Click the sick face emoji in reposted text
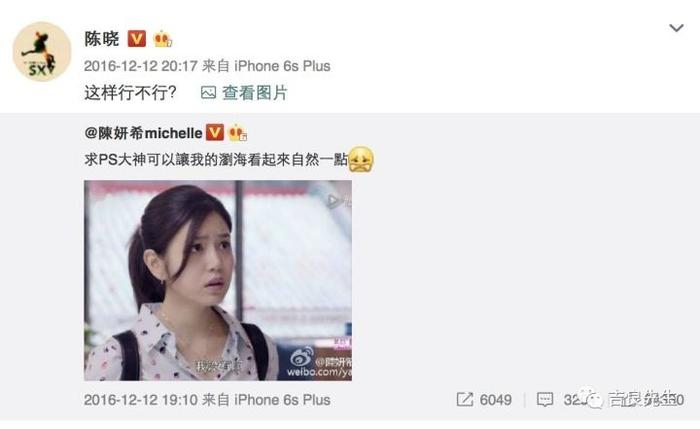 click(361, 159)
